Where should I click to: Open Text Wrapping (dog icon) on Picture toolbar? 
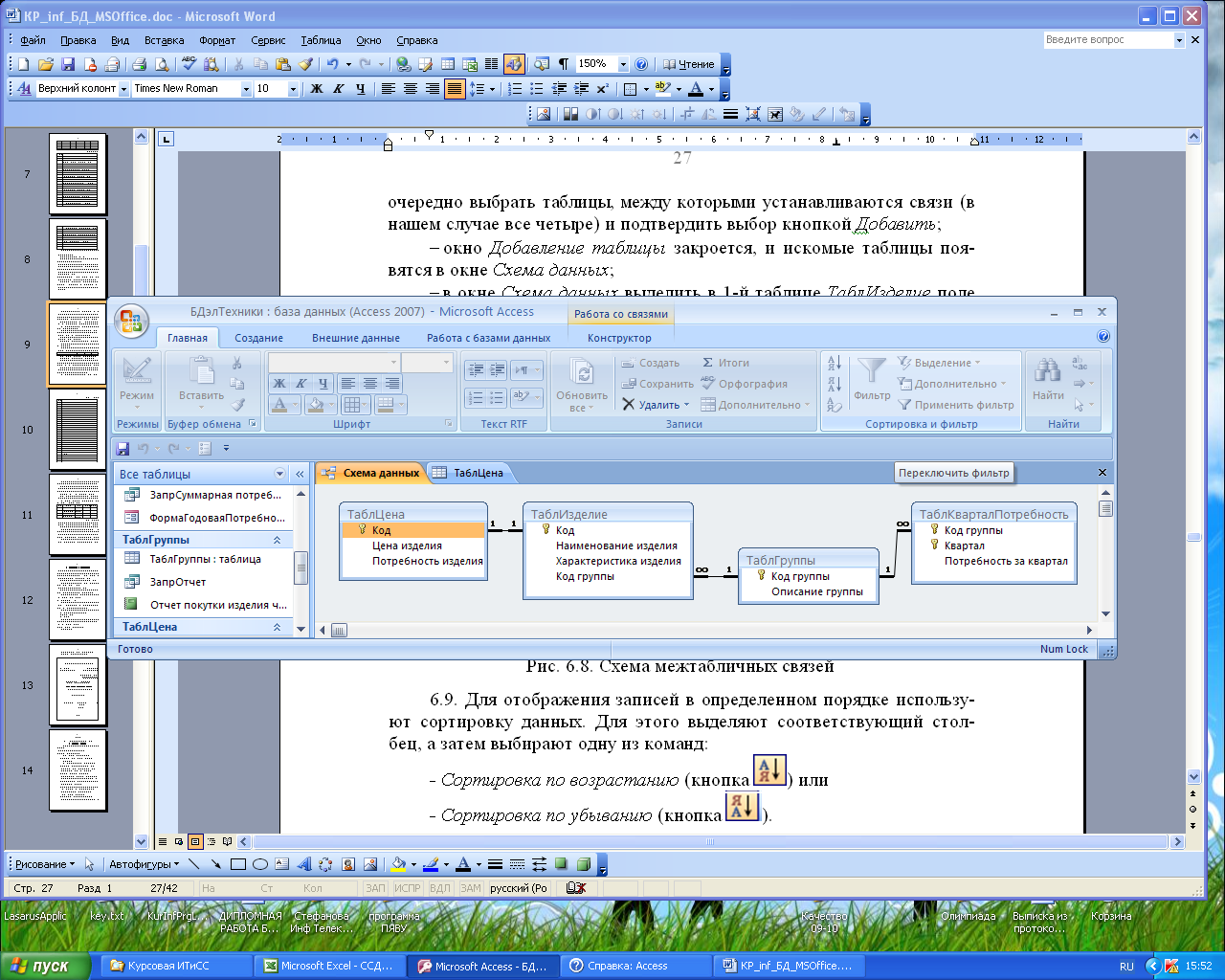(x=775, y=114)
